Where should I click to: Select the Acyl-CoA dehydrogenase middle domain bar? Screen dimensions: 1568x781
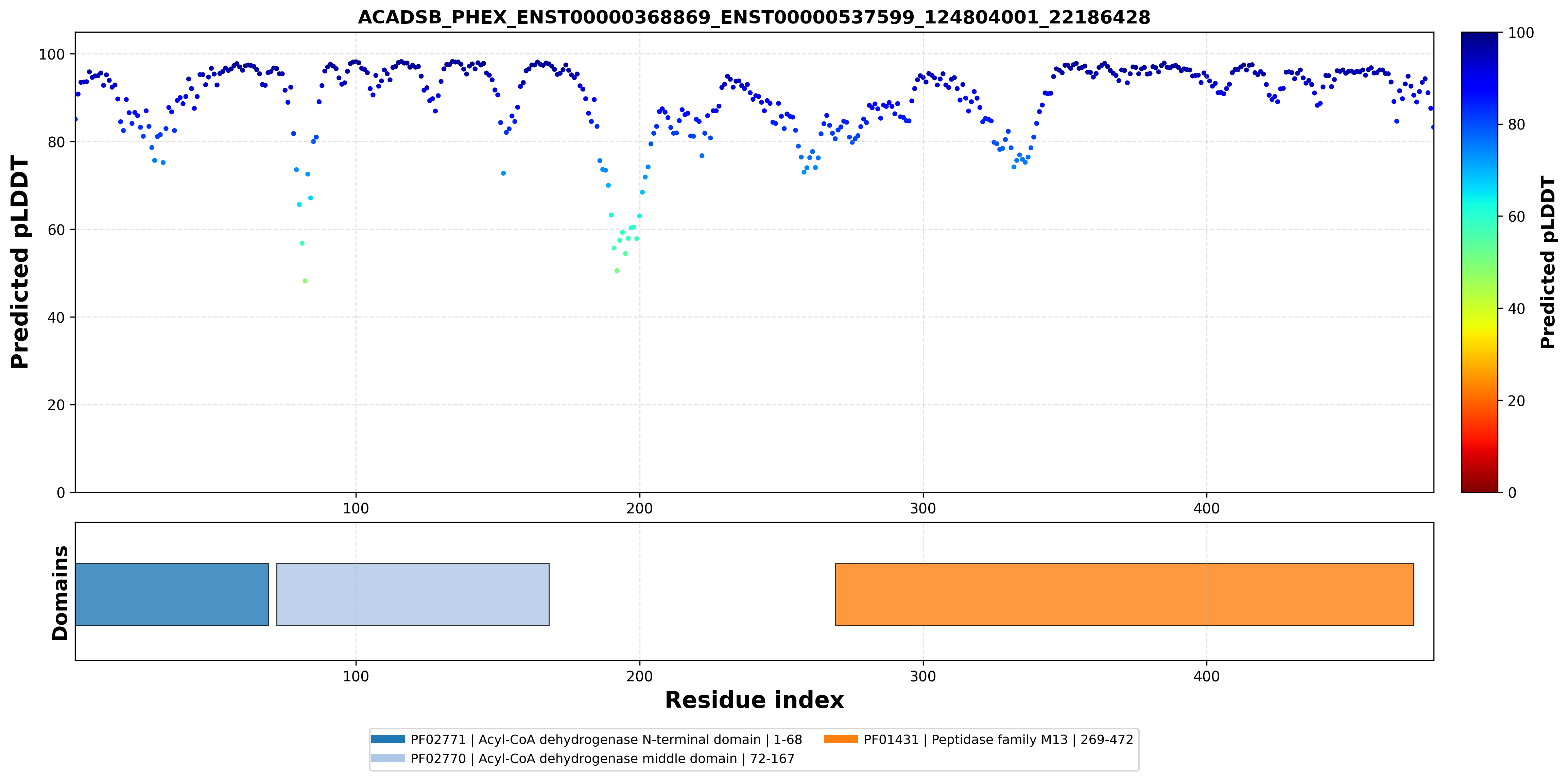tap(413, 595)
